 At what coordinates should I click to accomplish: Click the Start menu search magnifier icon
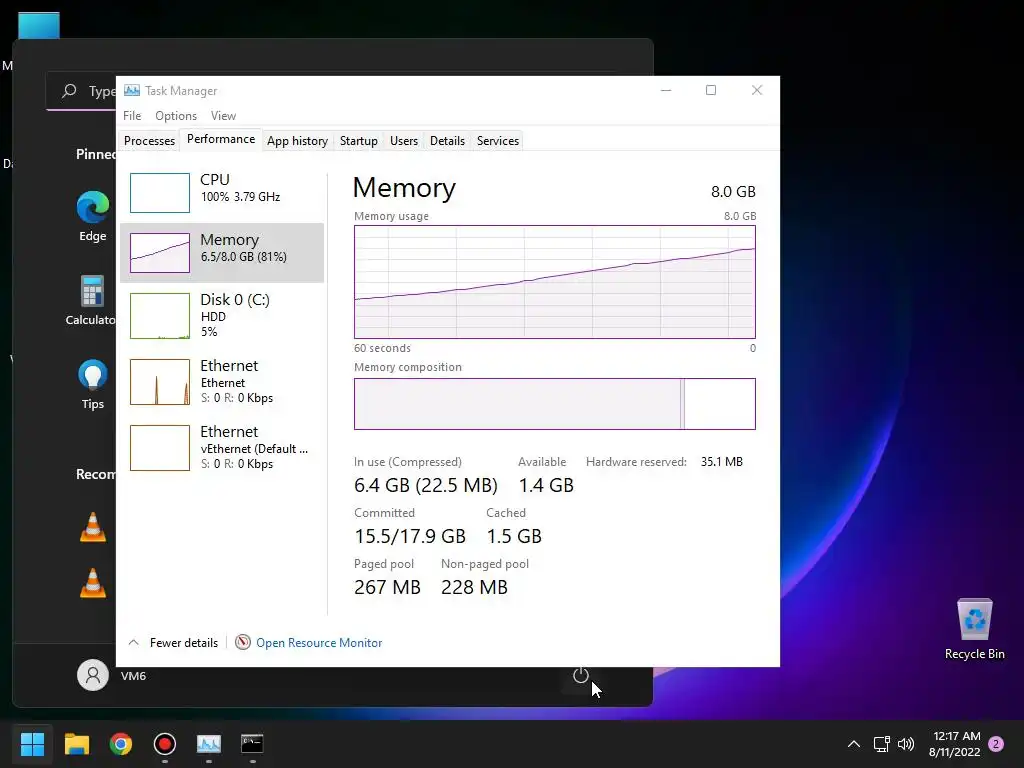pos(69,91)
